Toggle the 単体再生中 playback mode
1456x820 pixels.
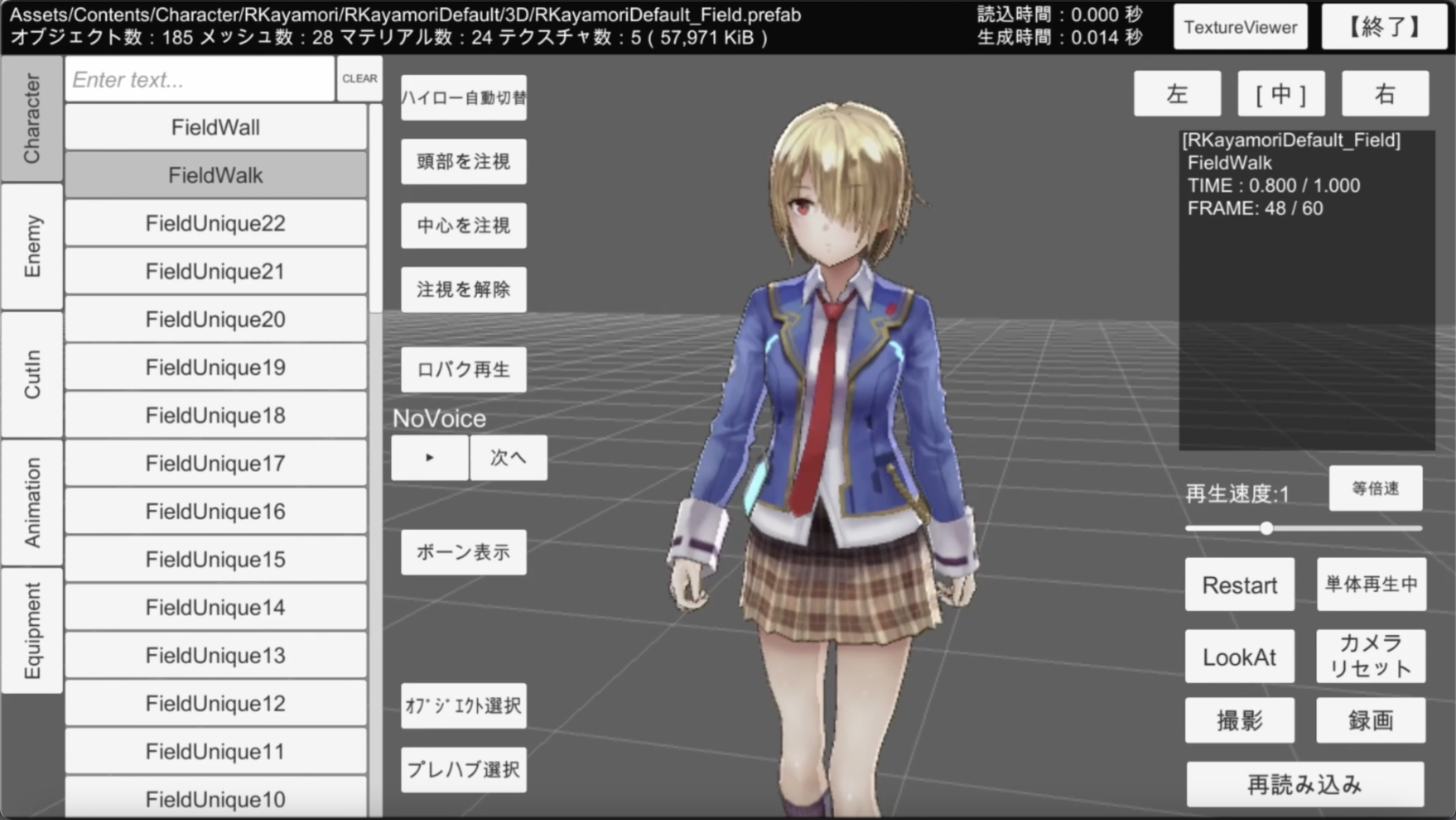[x=1371, y=584]
